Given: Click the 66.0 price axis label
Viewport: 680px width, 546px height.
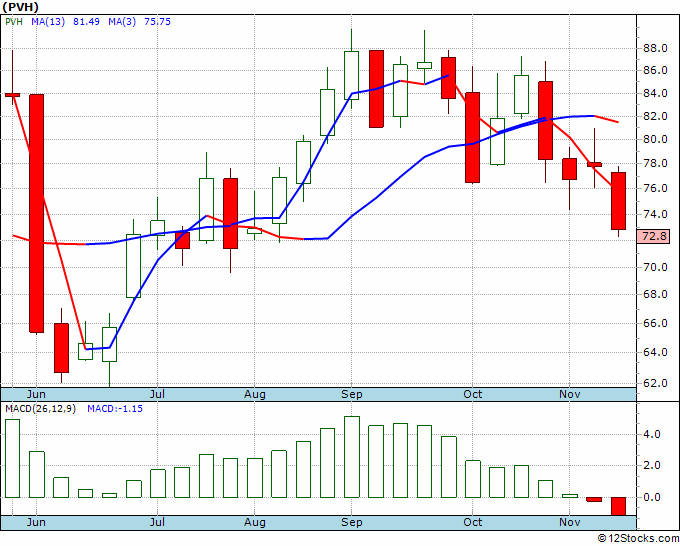Looking at the screenshot, I should pyautogui.click(x=655, y=323).
